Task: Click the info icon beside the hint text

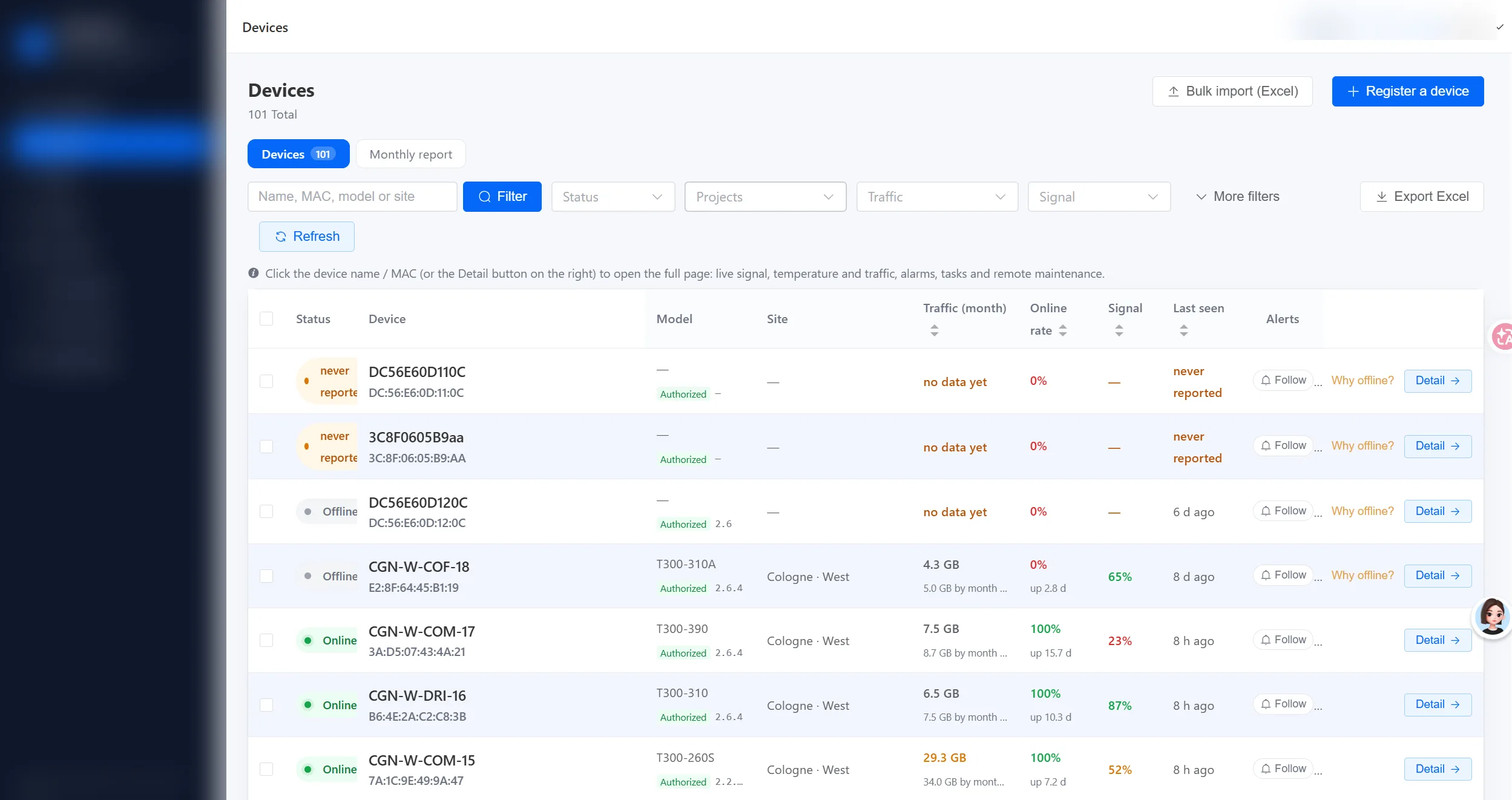Action: coord(254,273)
